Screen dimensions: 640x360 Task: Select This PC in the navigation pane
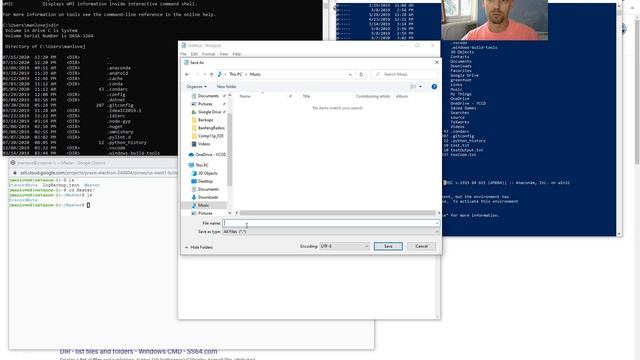[202, 165]
